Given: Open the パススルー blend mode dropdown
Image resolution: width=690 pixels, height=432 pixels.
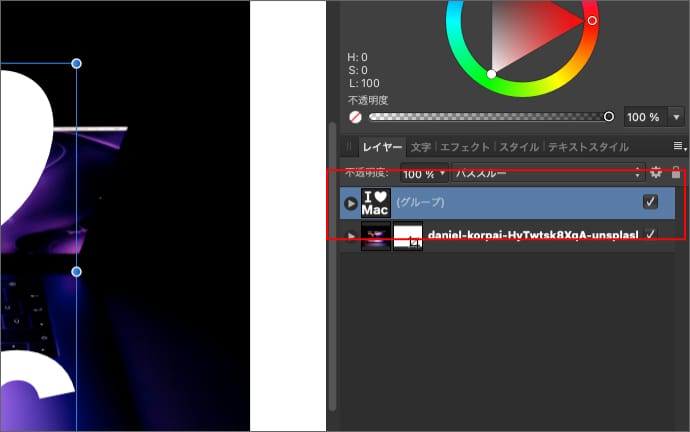Looking at the screenshot, I should (x=546, y=172).
